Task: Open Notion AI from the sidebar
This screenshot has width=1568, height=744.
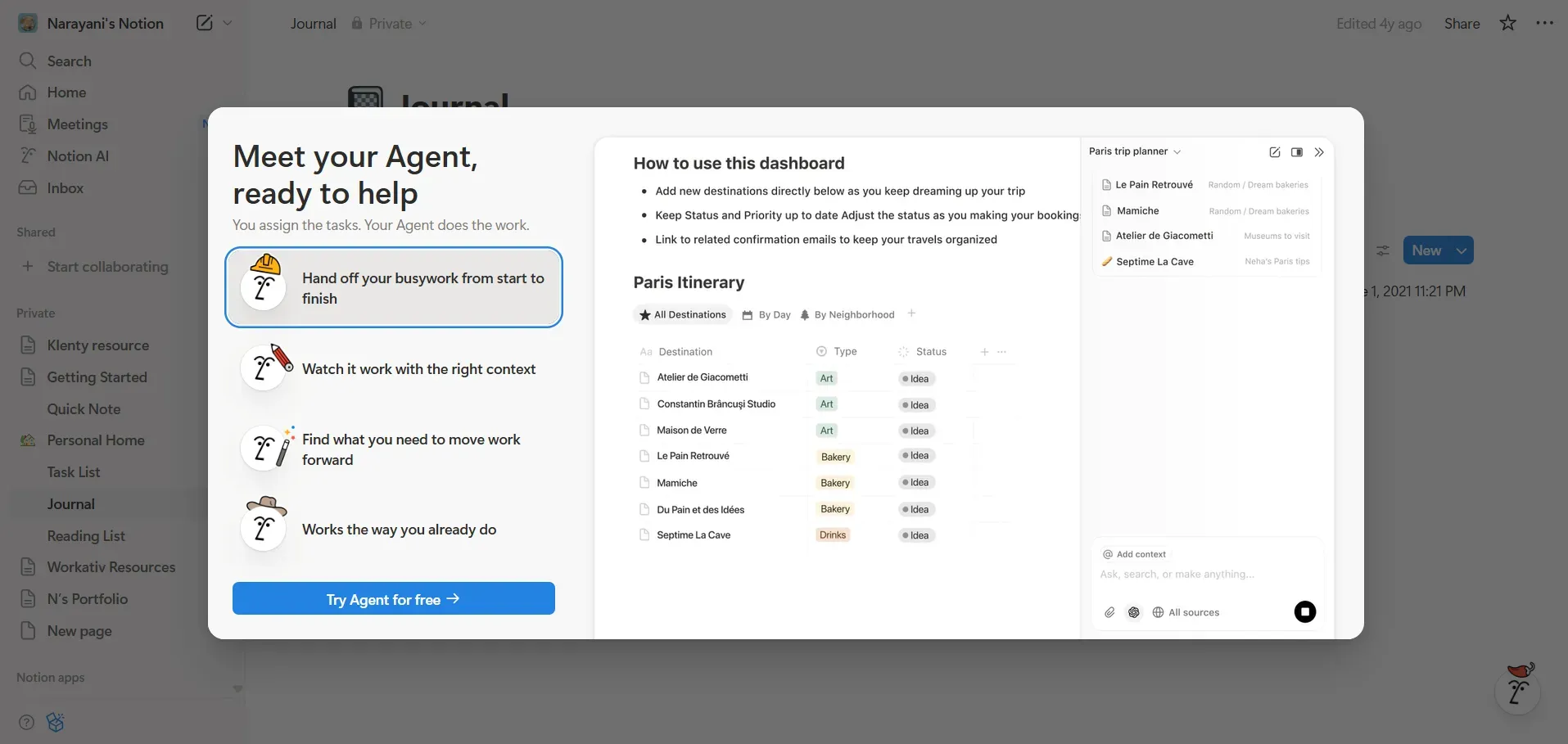Action: (x=79, y=156)
